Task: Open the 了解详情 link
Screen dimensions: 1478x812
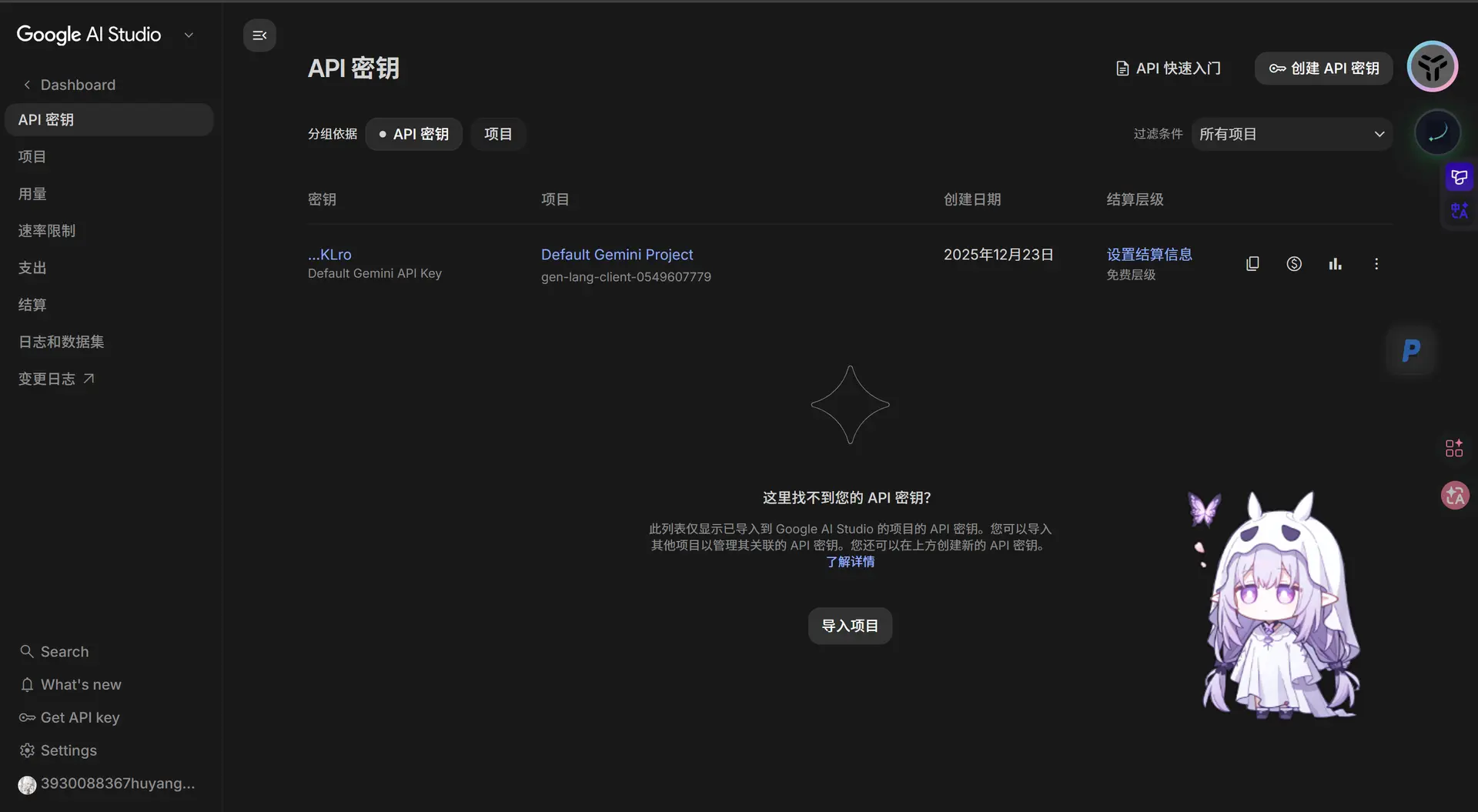Action: click(x=851, y=562)
